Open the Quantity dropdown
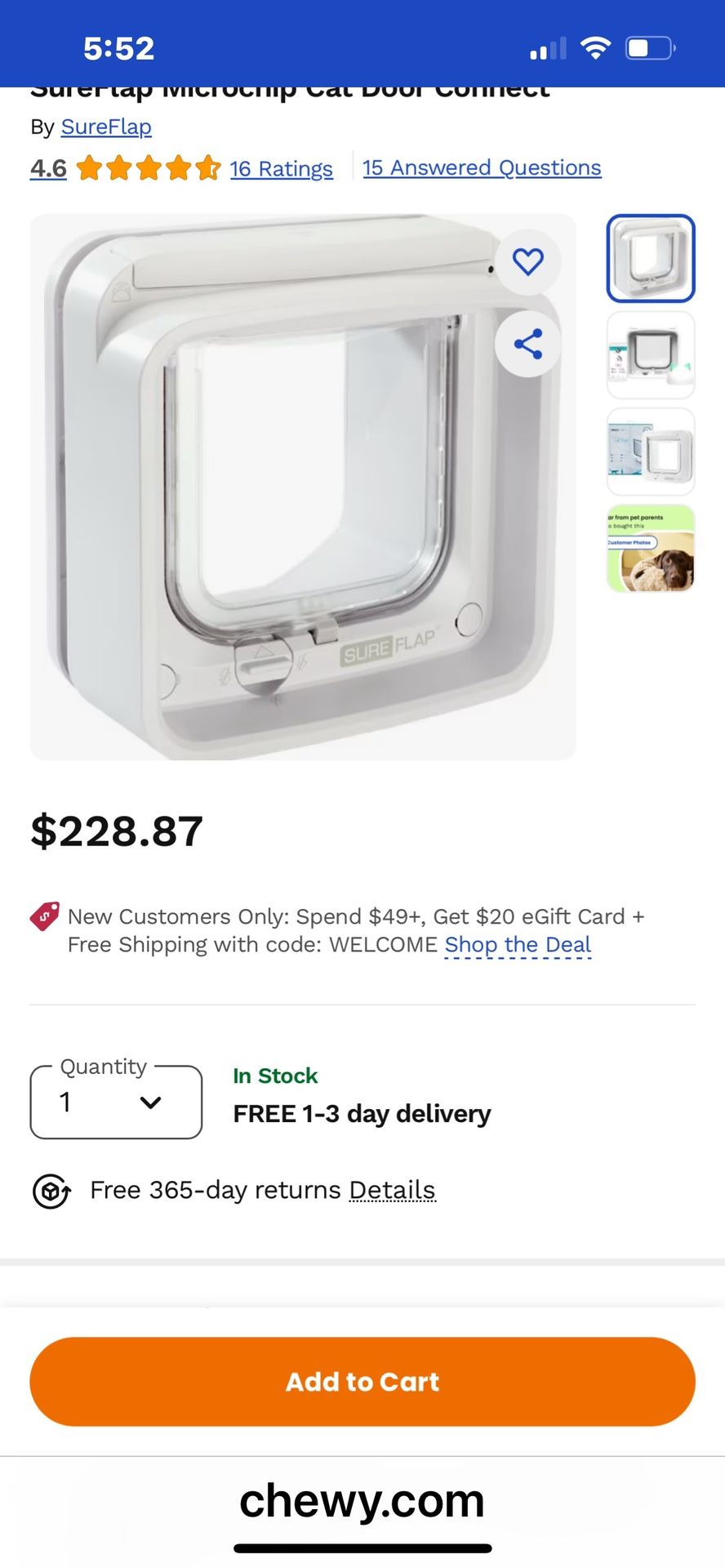 click(x=116, y=1102)
